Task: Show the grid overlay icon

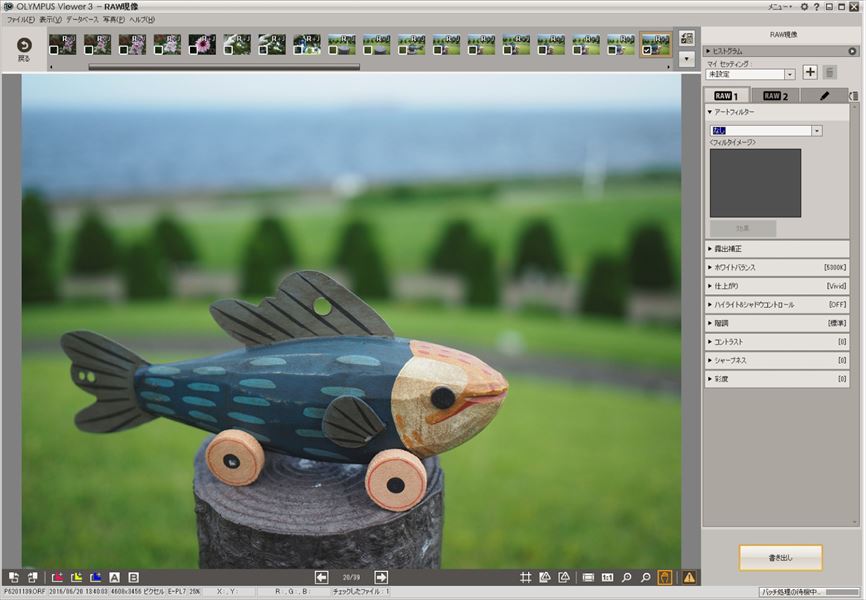Action: coord(526,577)
